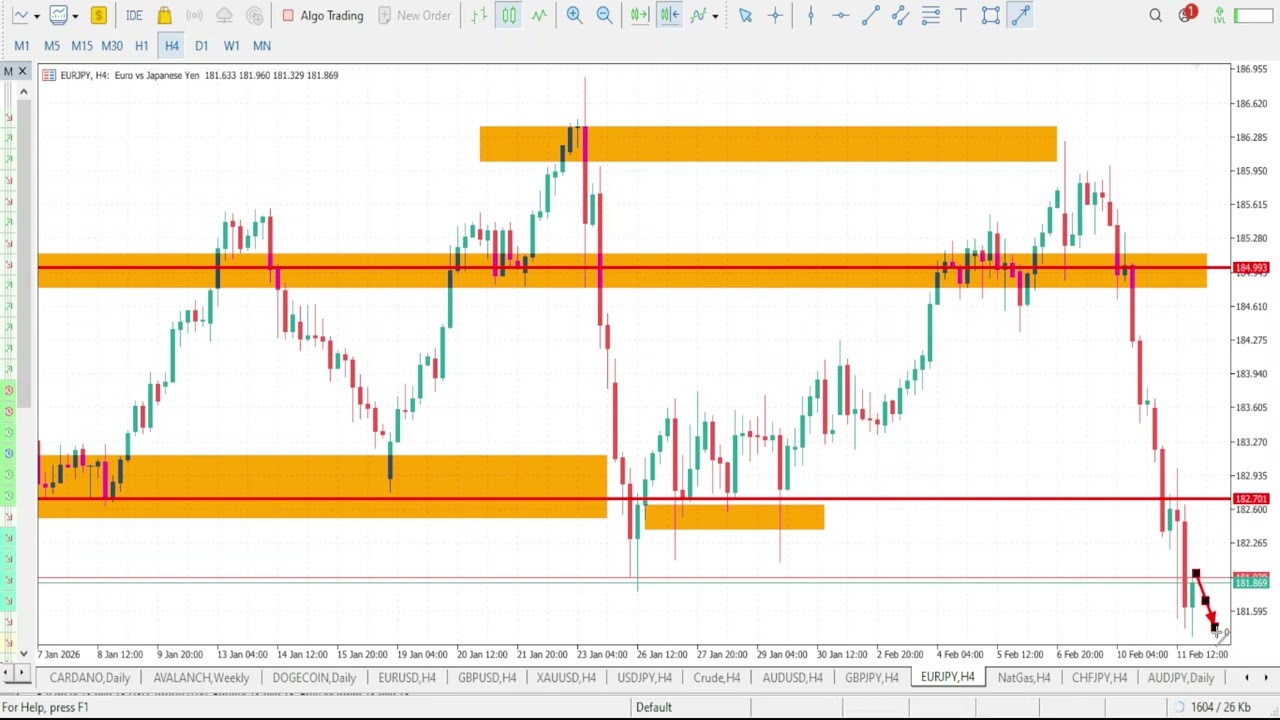Select the crosshair tool
1280x720 pixels.
[x=775, y=15]
